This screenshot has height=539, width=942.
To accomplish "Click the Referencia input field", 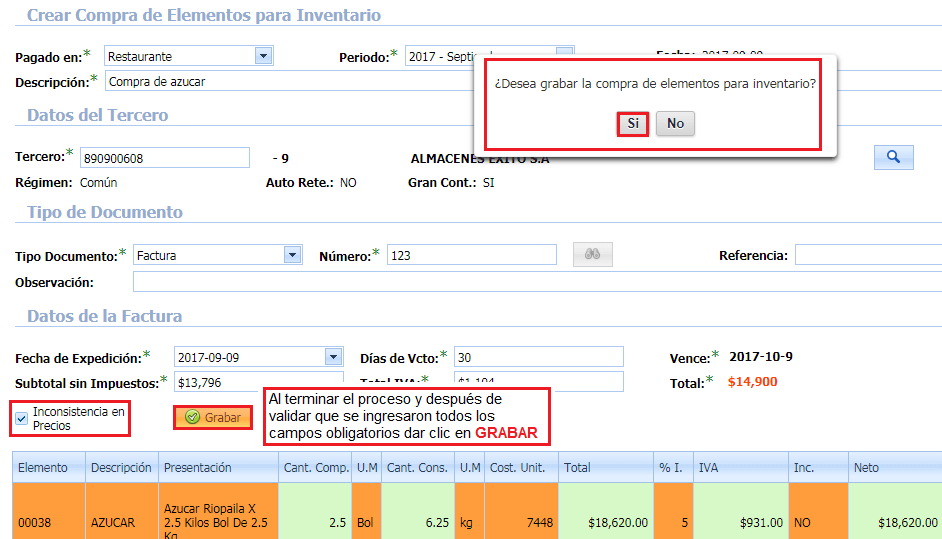I will 868,255.
